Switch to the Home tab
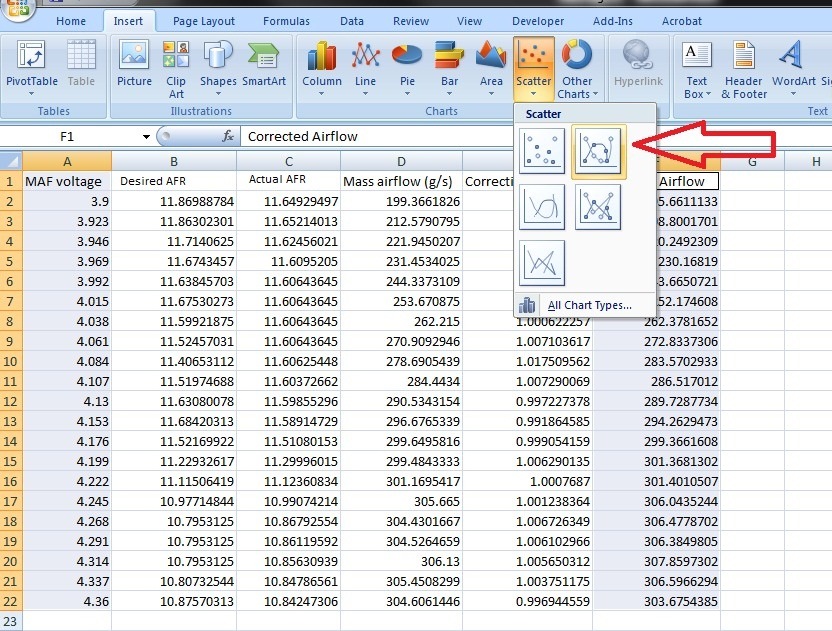The width and height of the screenshot is (832, 631). pos(71,21)
